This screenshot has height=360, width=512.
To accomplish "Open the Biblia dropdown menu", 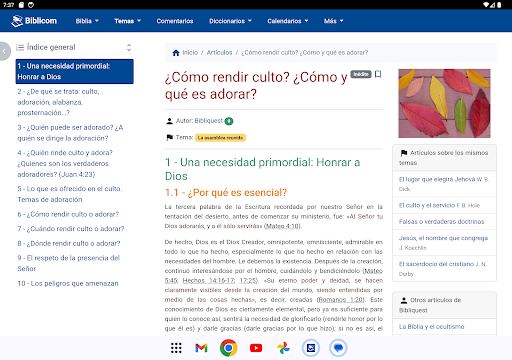I will pyautogui.click(x=87, y=21).
